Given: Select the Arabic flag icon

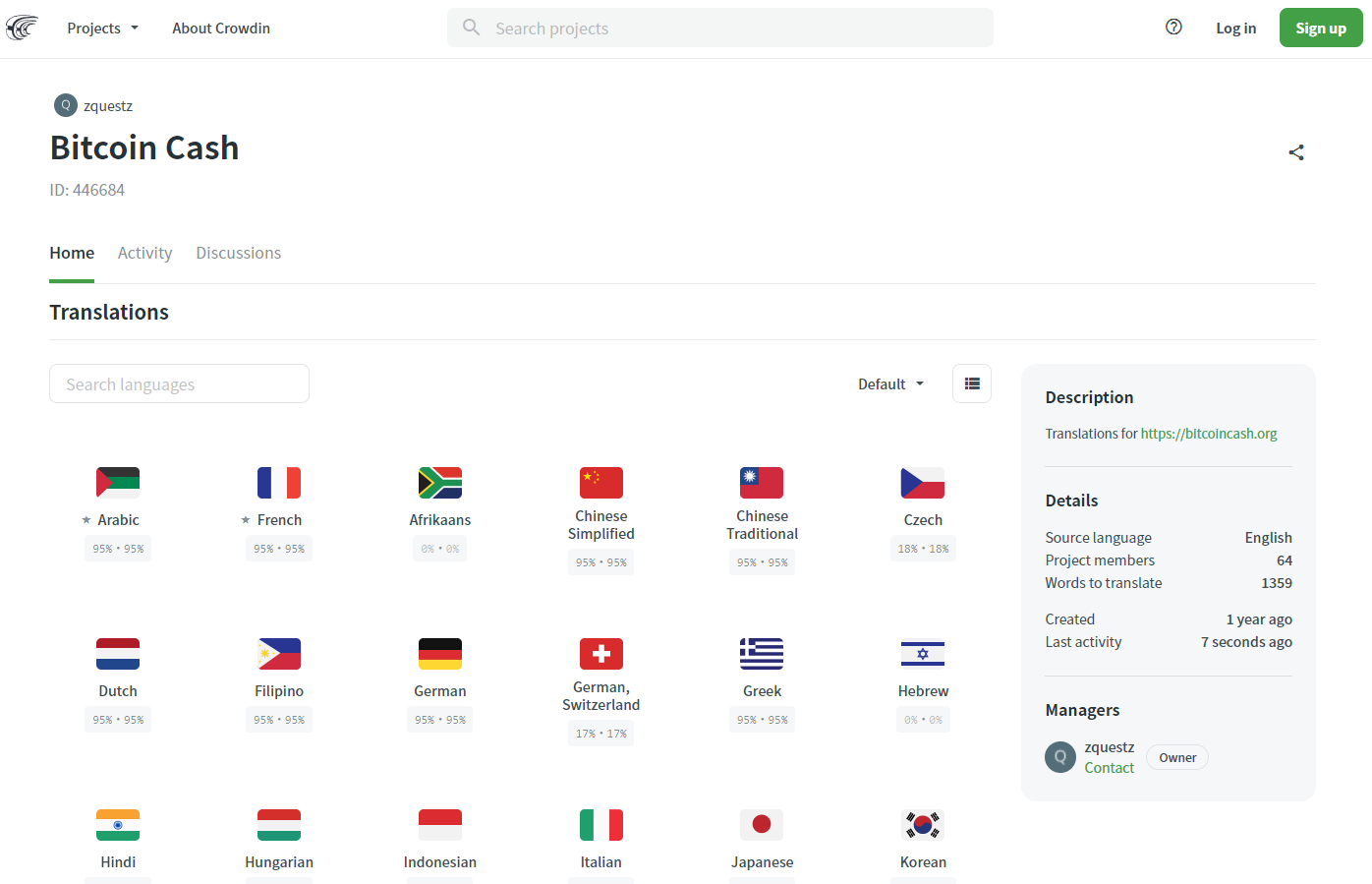Looking at the screenshot, I should click(118, 483).
